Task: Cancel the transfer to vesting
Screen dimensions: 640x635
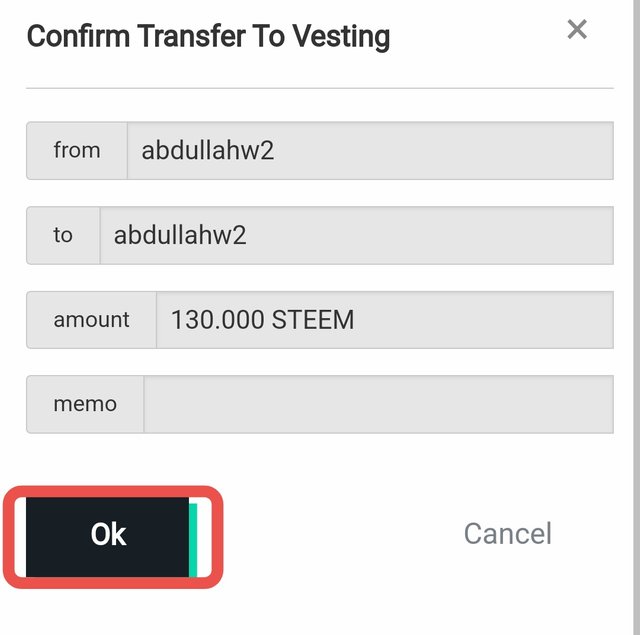Action: [507, 534]
